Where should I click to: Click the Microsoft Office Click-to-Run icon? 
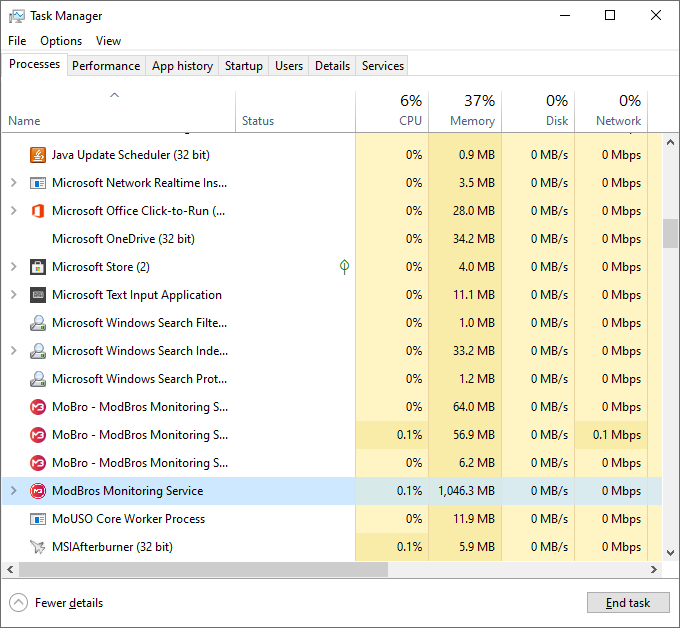click(x=38, y=211)
